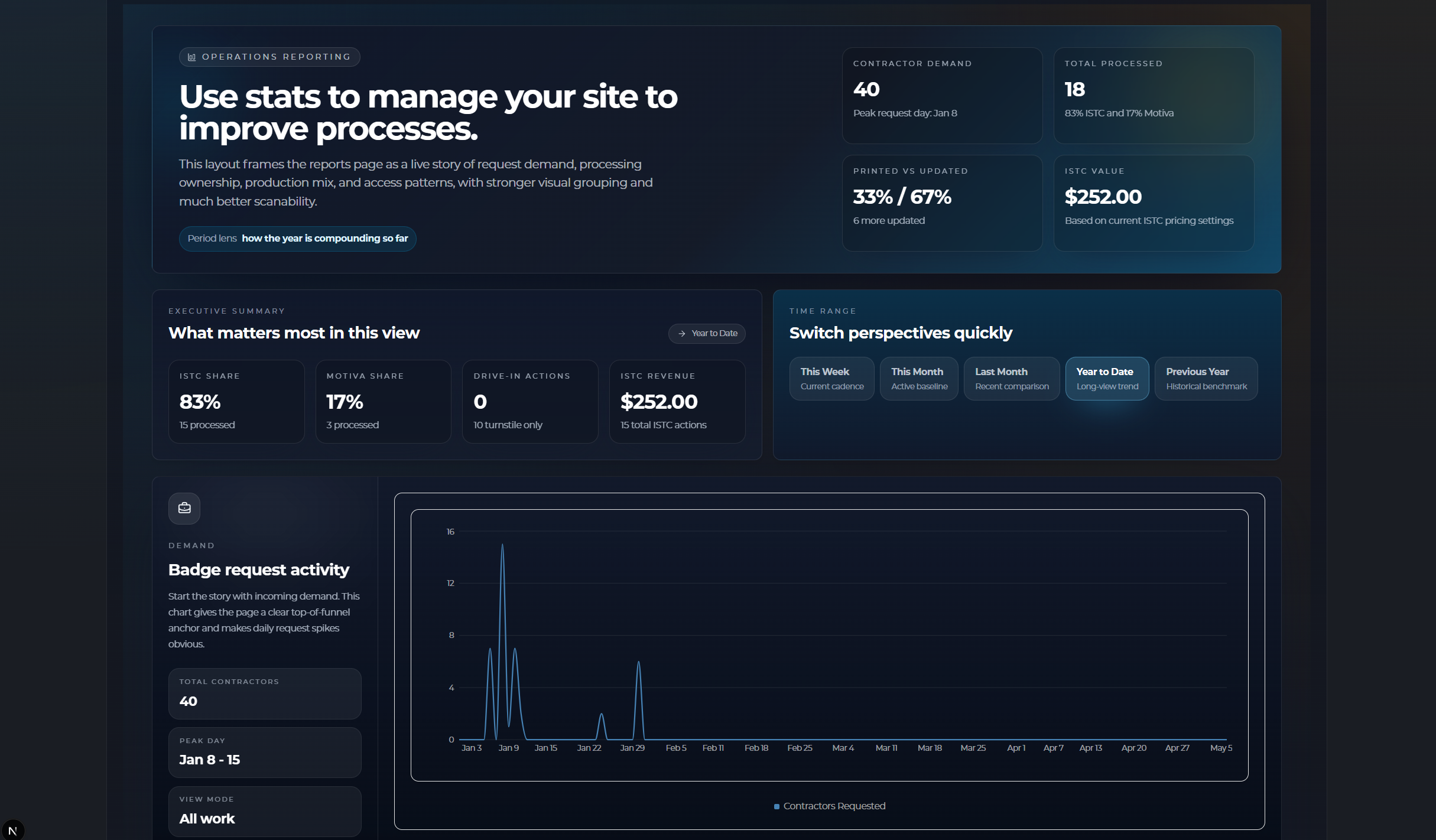Click the 'Mar 4' x-axis label

coord(843,748)
